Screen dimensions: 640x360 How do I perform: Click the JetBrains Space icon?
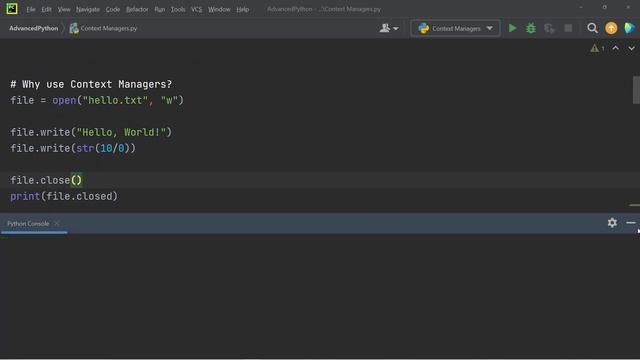click(x=629, y=28)
